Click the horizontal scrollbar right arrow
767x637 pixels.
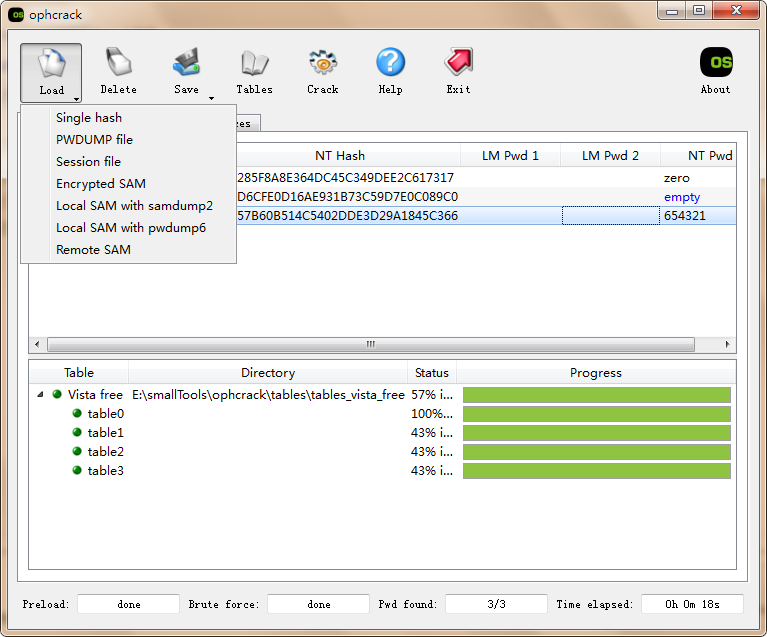tap(727, 344)
